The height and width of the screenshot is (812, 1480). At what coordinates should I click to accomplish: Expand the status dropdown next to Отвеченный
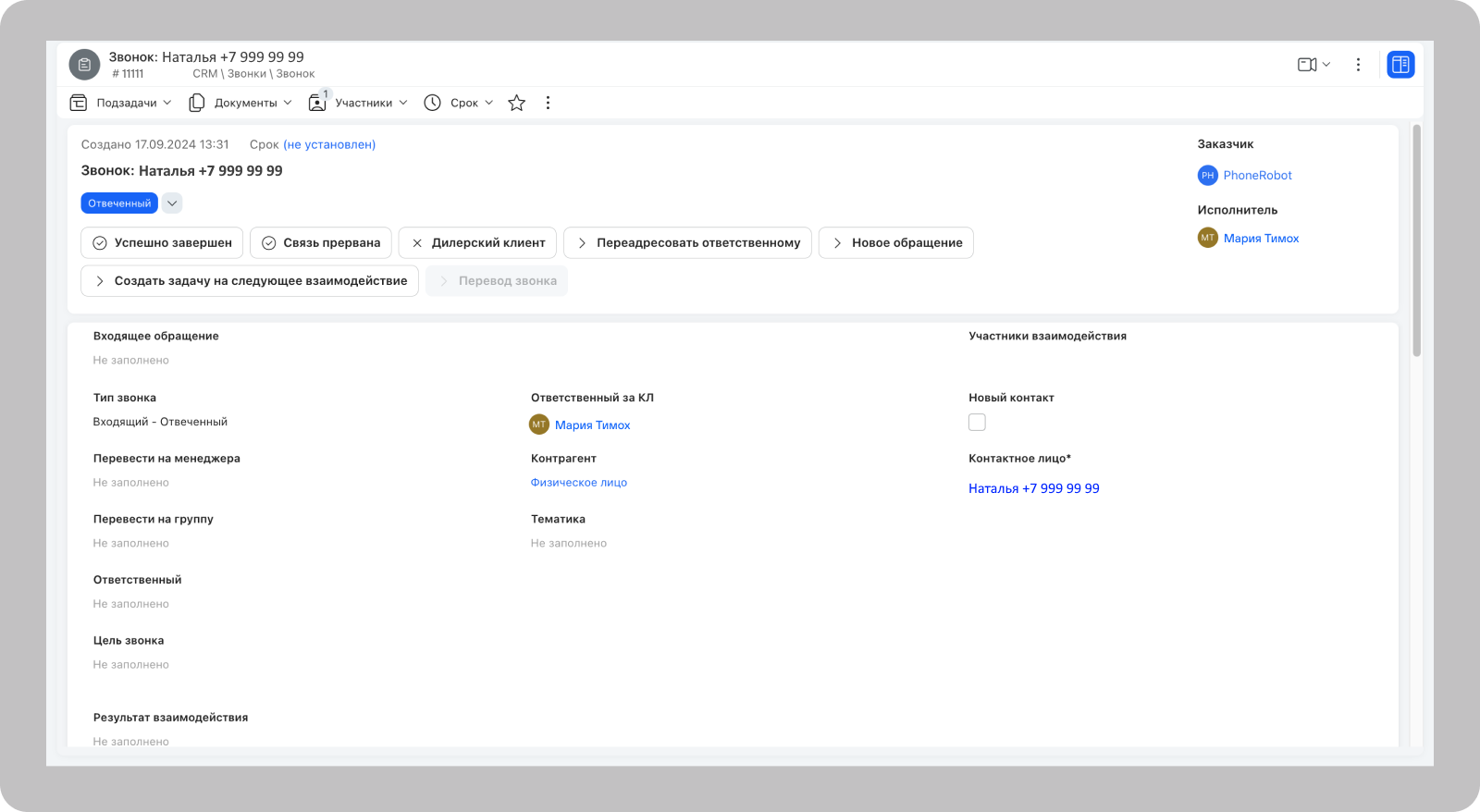(172, 203)
